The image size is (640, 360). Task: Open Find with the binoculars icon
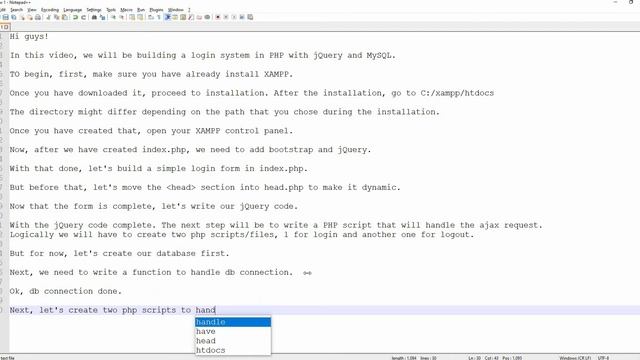94,17
